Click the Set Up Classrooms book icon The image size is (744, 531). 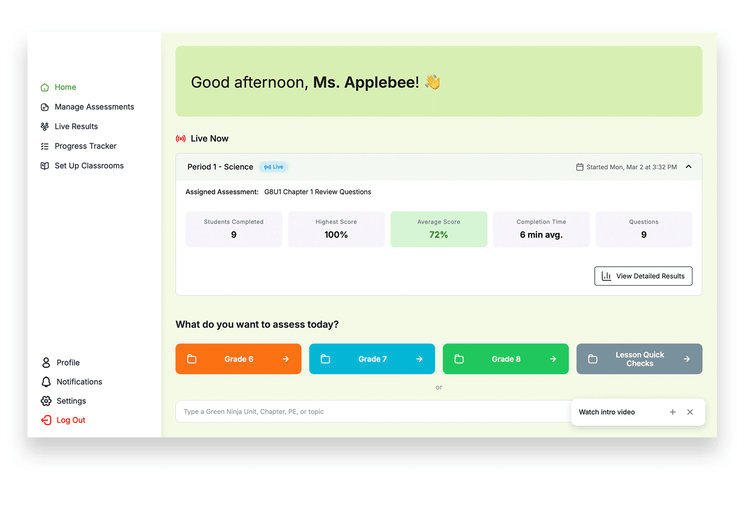coord(45,166)
